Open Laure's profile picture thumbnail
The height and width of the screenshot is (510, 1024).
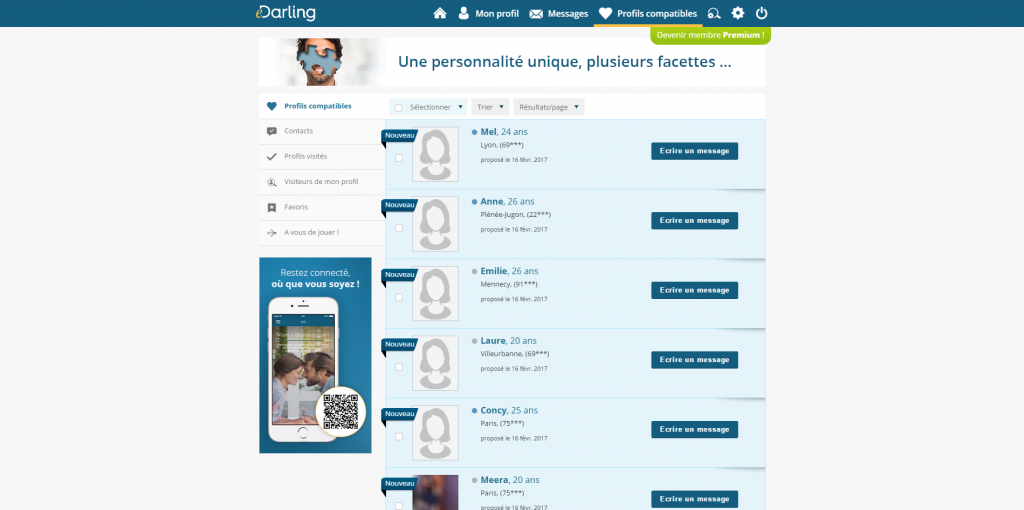(435, 363)
